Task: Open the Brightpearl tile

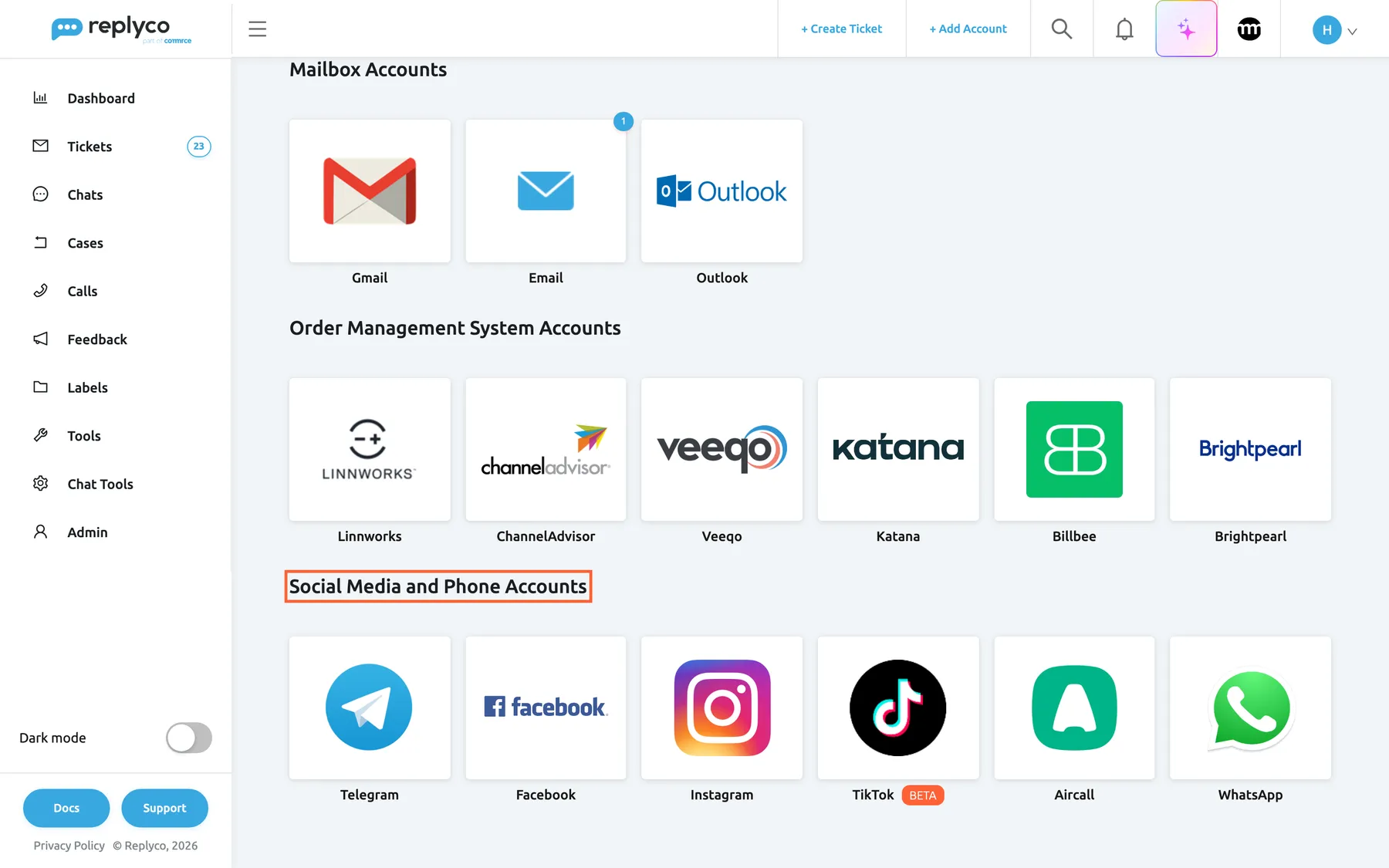Action: [1250, 449]
